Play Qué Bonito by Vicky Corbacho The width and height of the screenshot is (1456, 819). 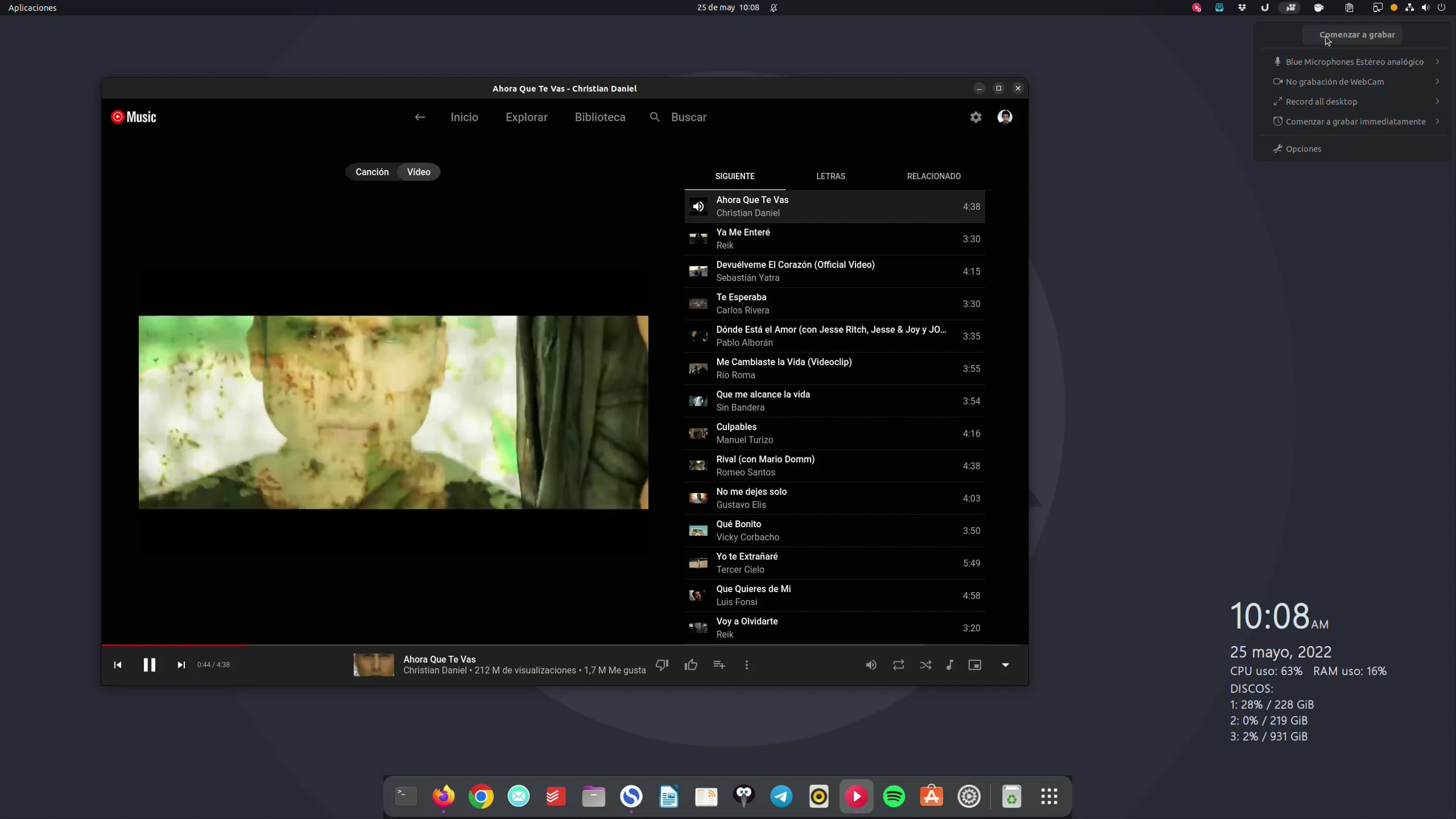[x=835, y=531]
